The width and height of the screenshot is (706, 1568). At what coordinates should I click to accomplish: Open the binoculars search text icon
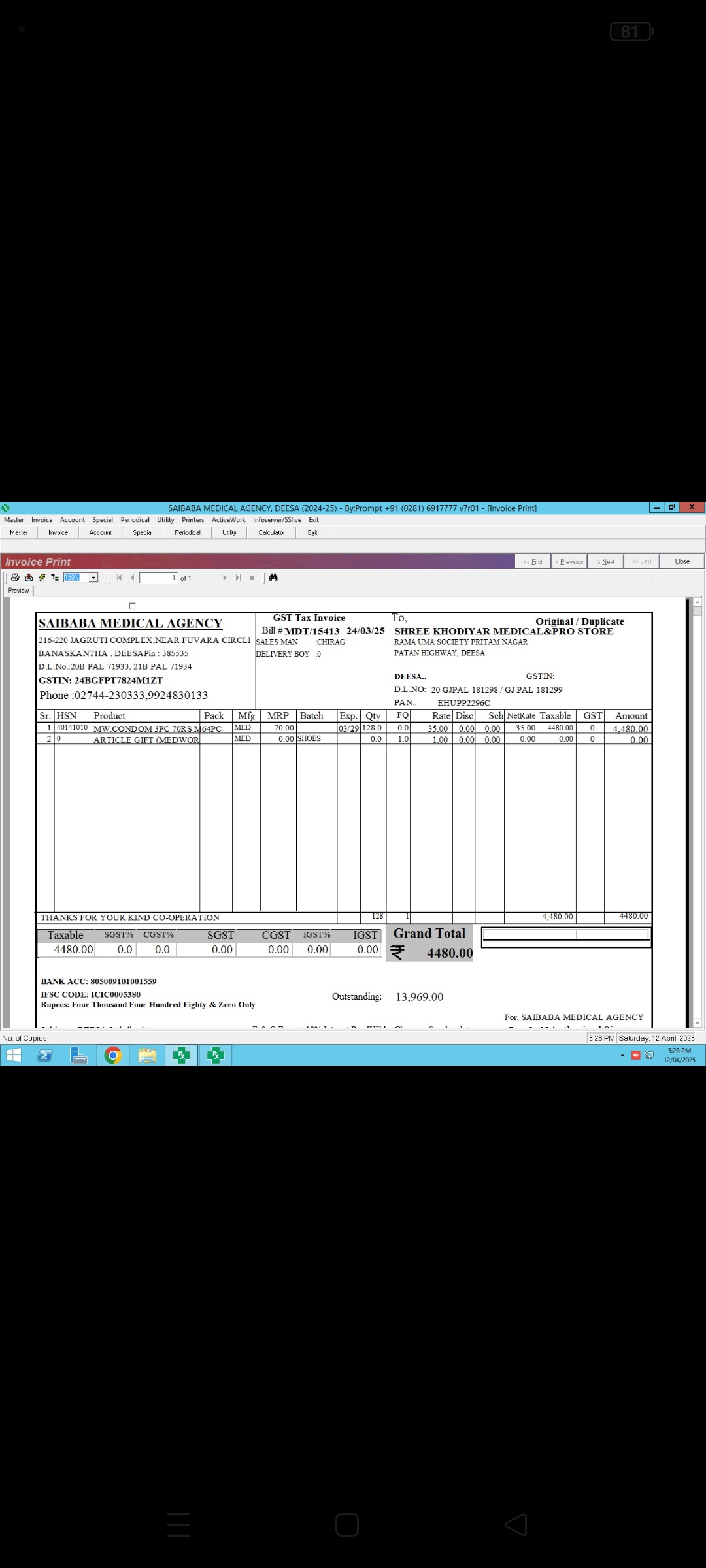pyautogui.click(x=273, y=578)
